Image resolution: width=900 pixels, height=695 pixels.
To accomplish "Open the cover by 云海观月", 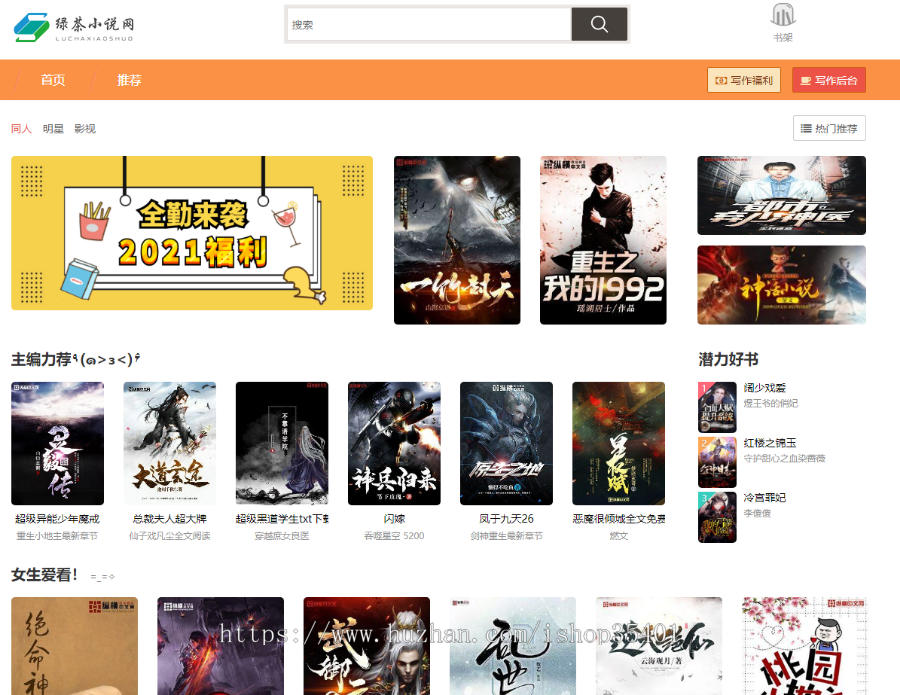I will point(659,646).
